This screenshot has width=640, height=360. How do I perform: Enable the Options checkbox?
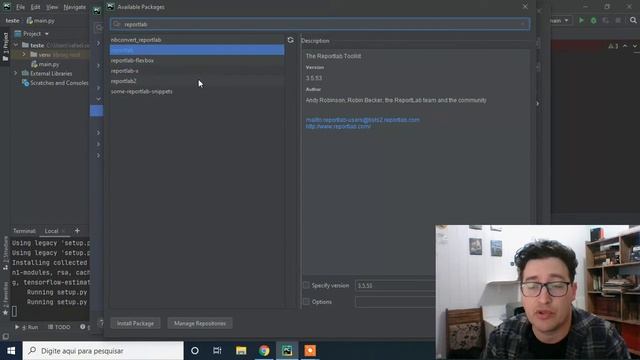pos(306,302)
